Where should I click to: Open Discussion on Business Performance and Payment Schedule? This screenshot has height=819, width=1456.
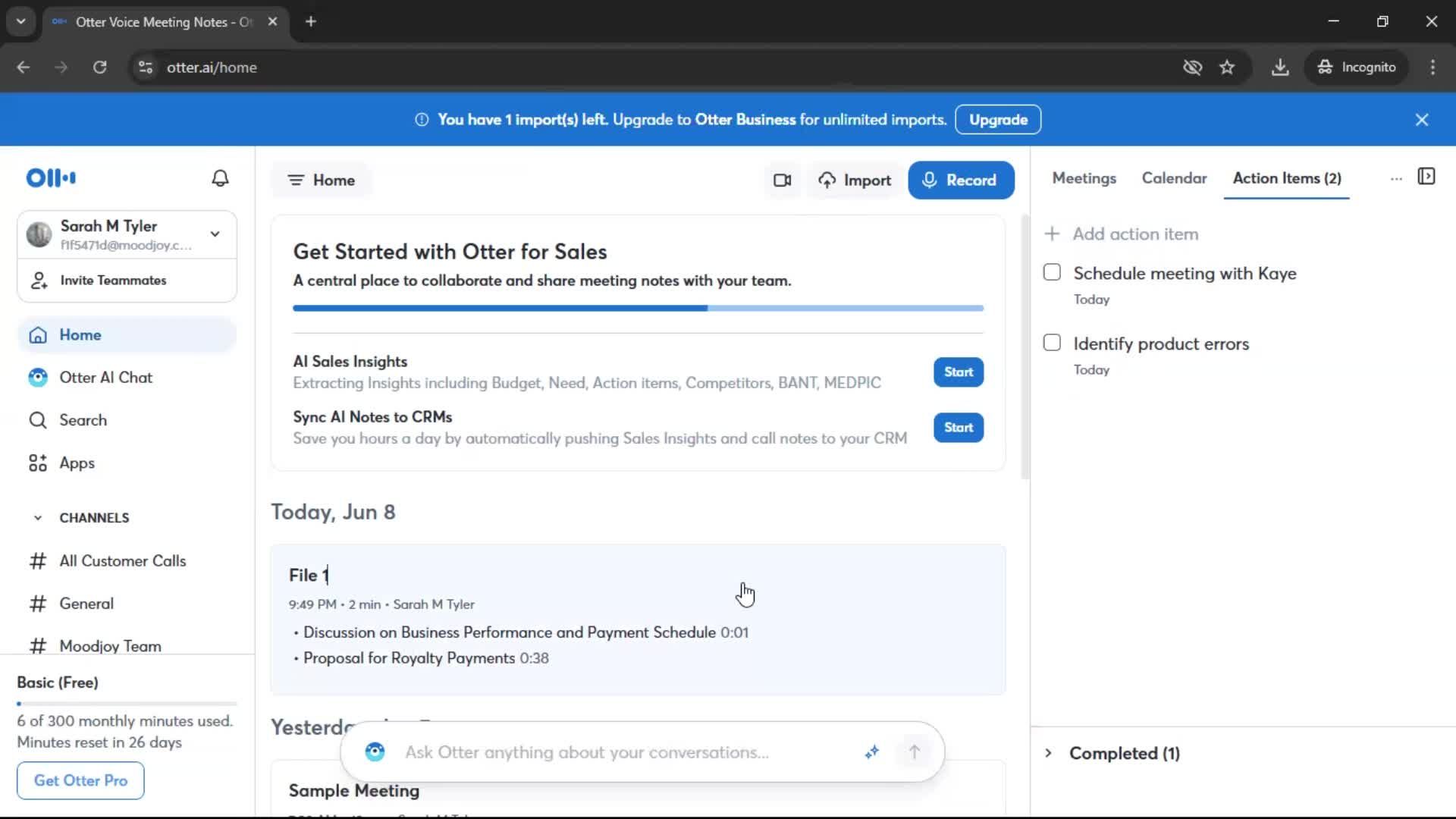coord(510,632)
